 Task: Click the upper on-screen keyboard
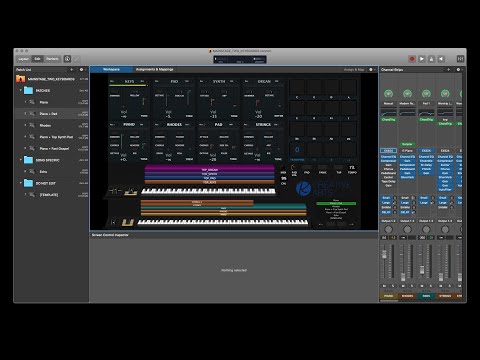click(208, 191)
